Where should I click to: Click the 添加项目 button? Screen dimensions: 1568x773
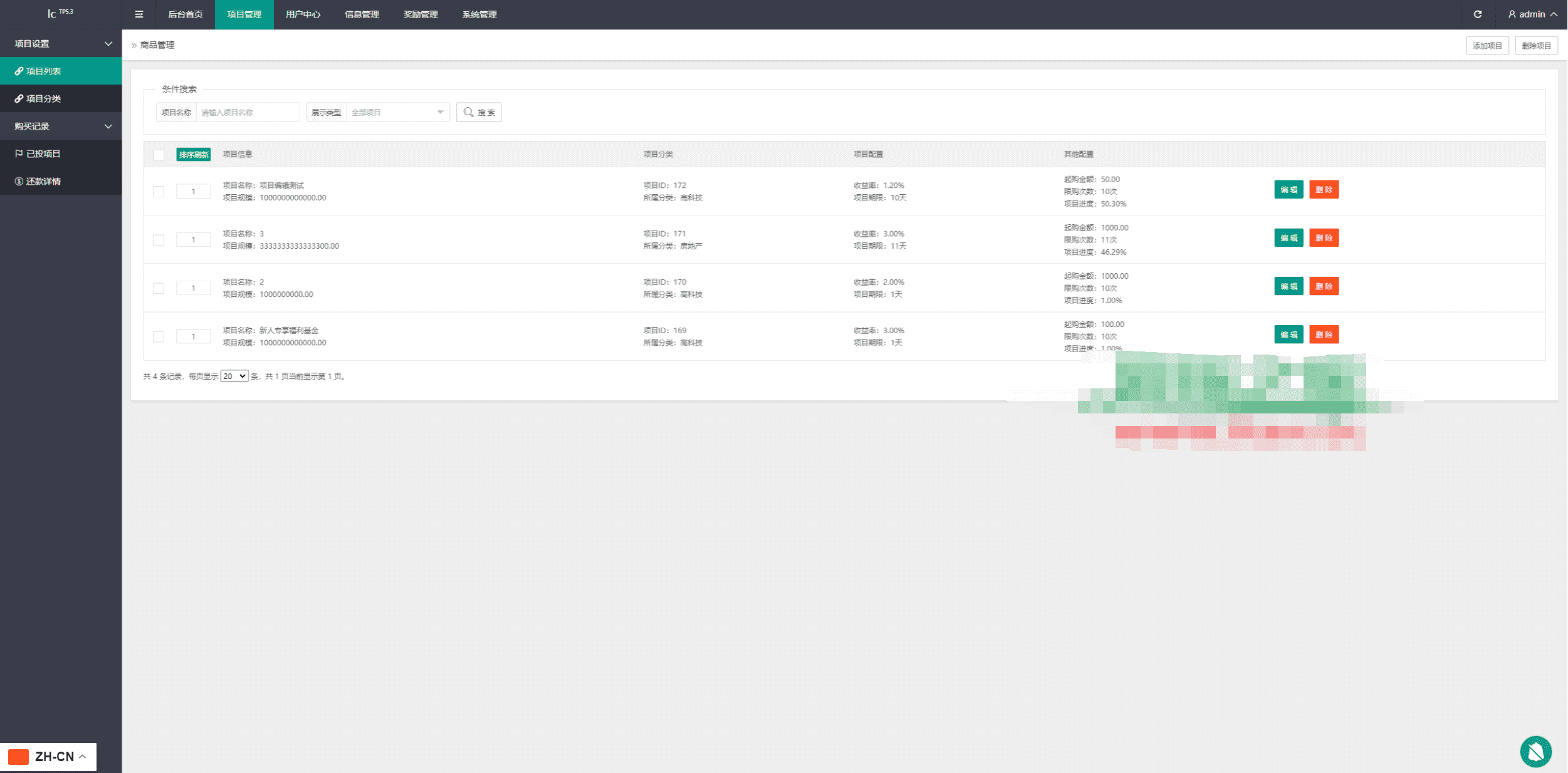click(1487, 46)
